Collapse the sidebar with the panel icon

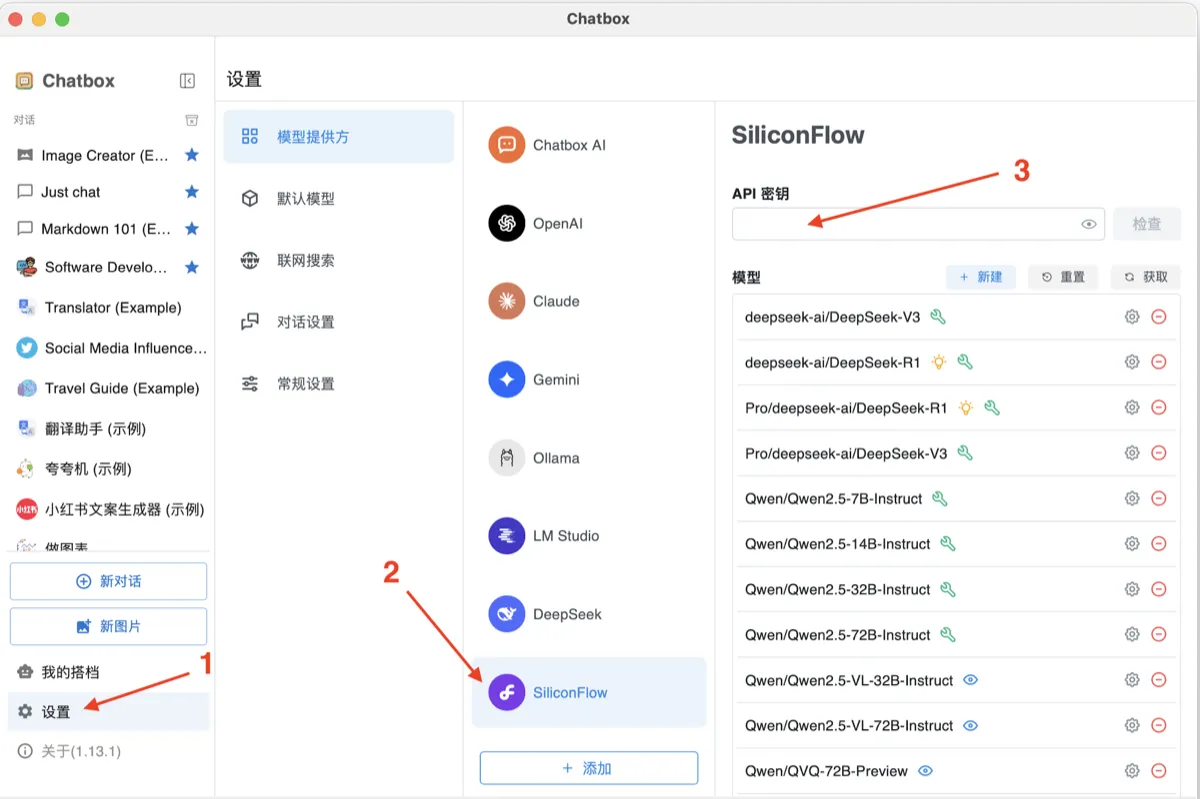[x=187, y=81]
